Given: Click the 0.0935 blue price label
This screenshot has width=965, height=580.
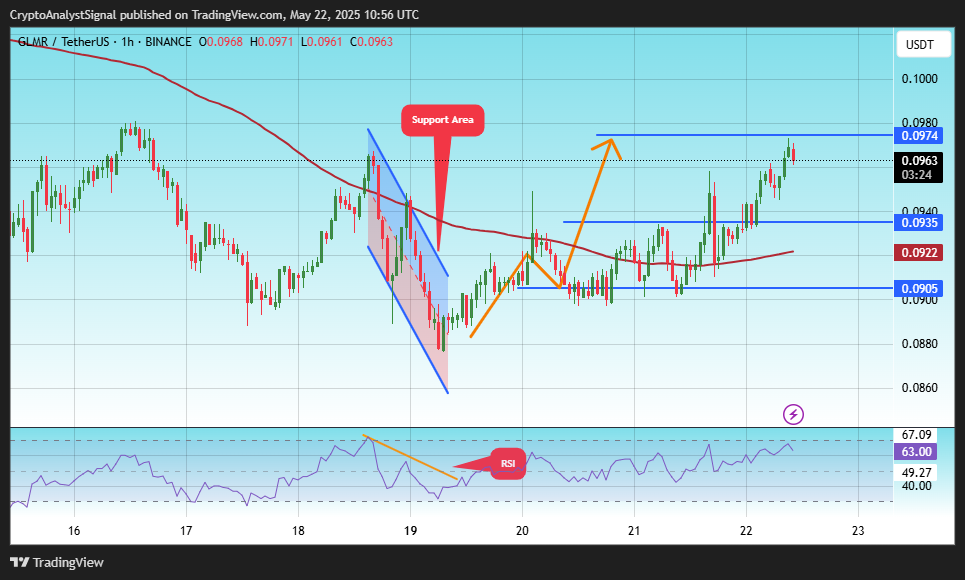Looking at the screenshot, I should (x=919, y=222).
